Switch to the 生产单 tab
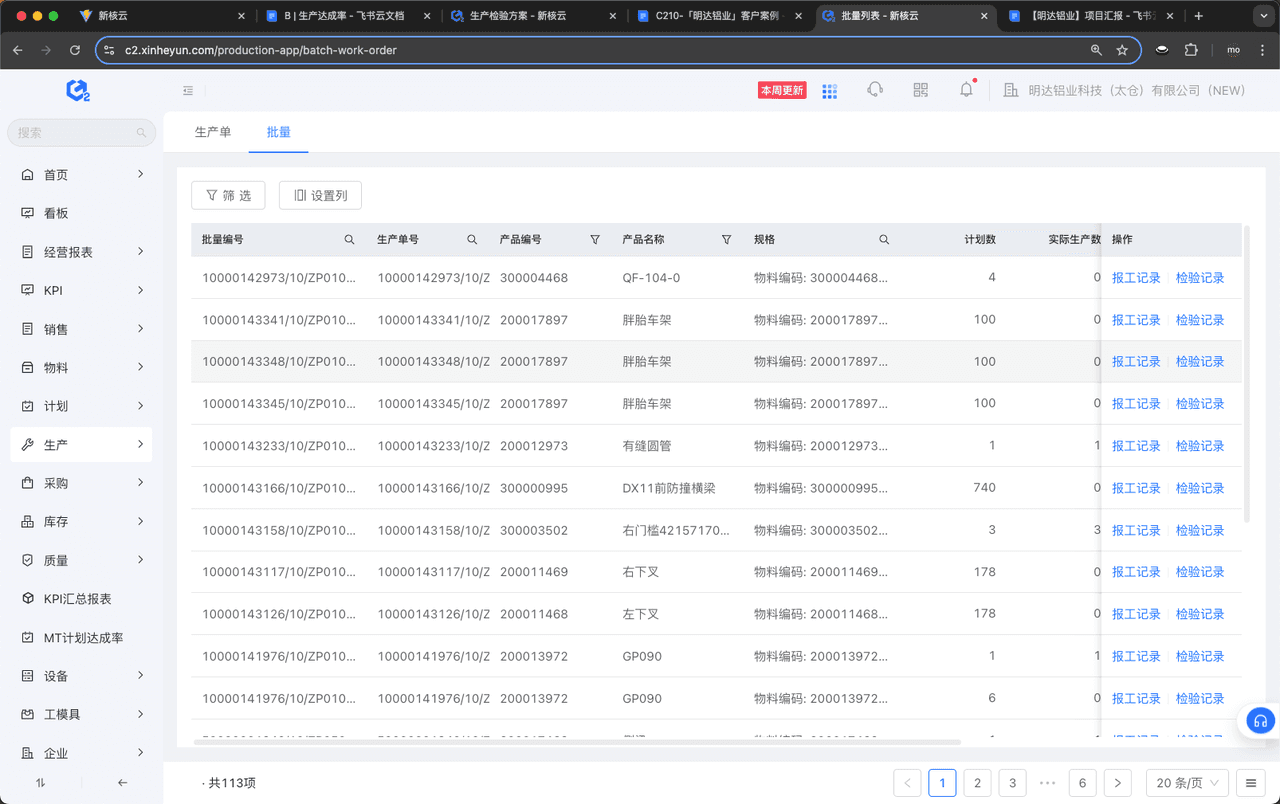 pos(212,132)
